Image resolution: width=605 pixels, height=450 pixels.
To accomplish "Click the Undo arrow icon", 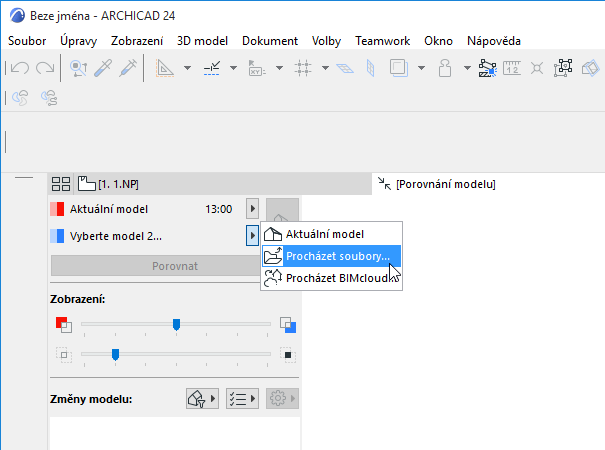I will coord(20,68).
